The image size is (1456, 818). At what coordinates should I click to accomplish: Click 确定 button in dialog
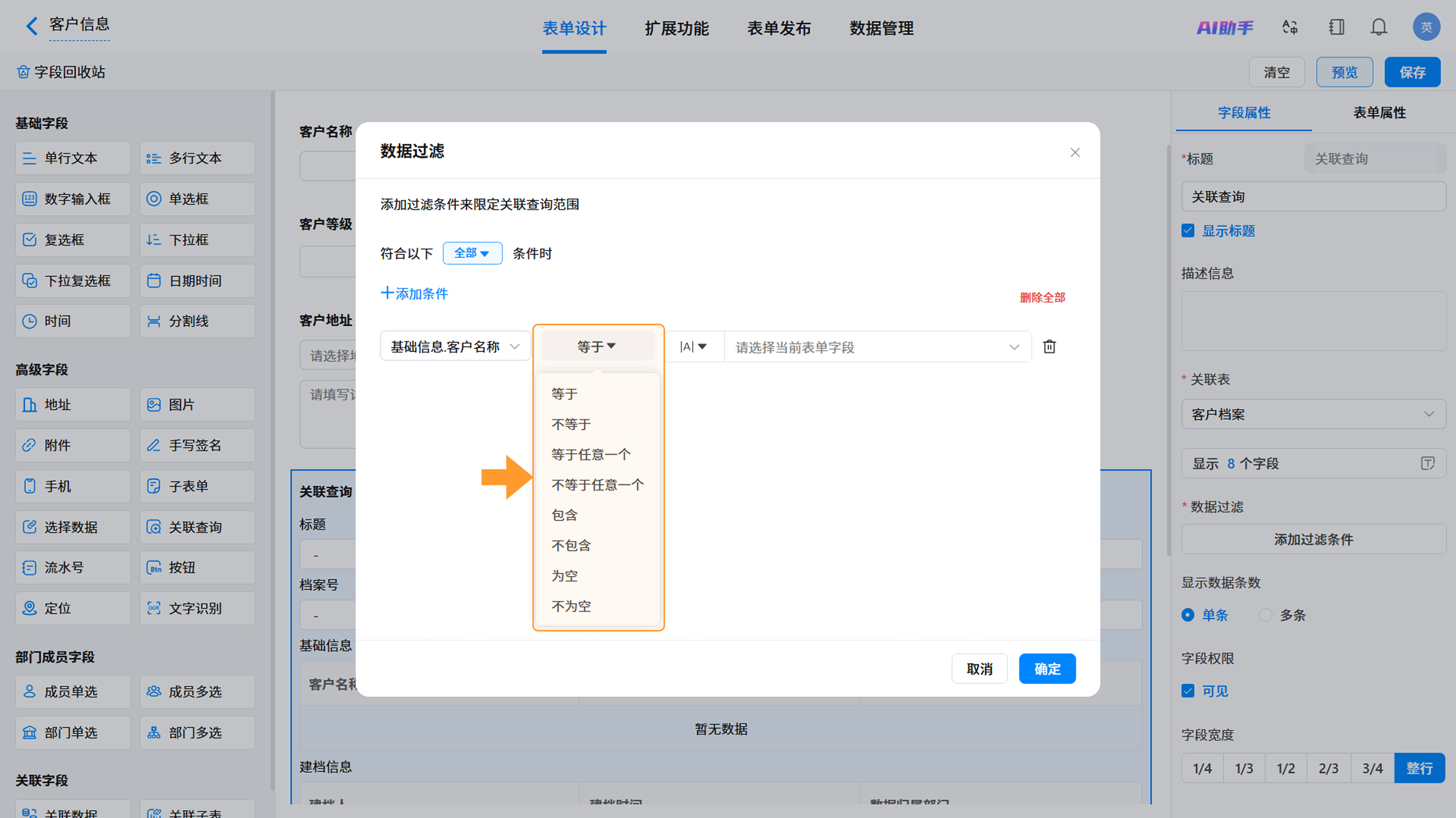point(1047,669)
